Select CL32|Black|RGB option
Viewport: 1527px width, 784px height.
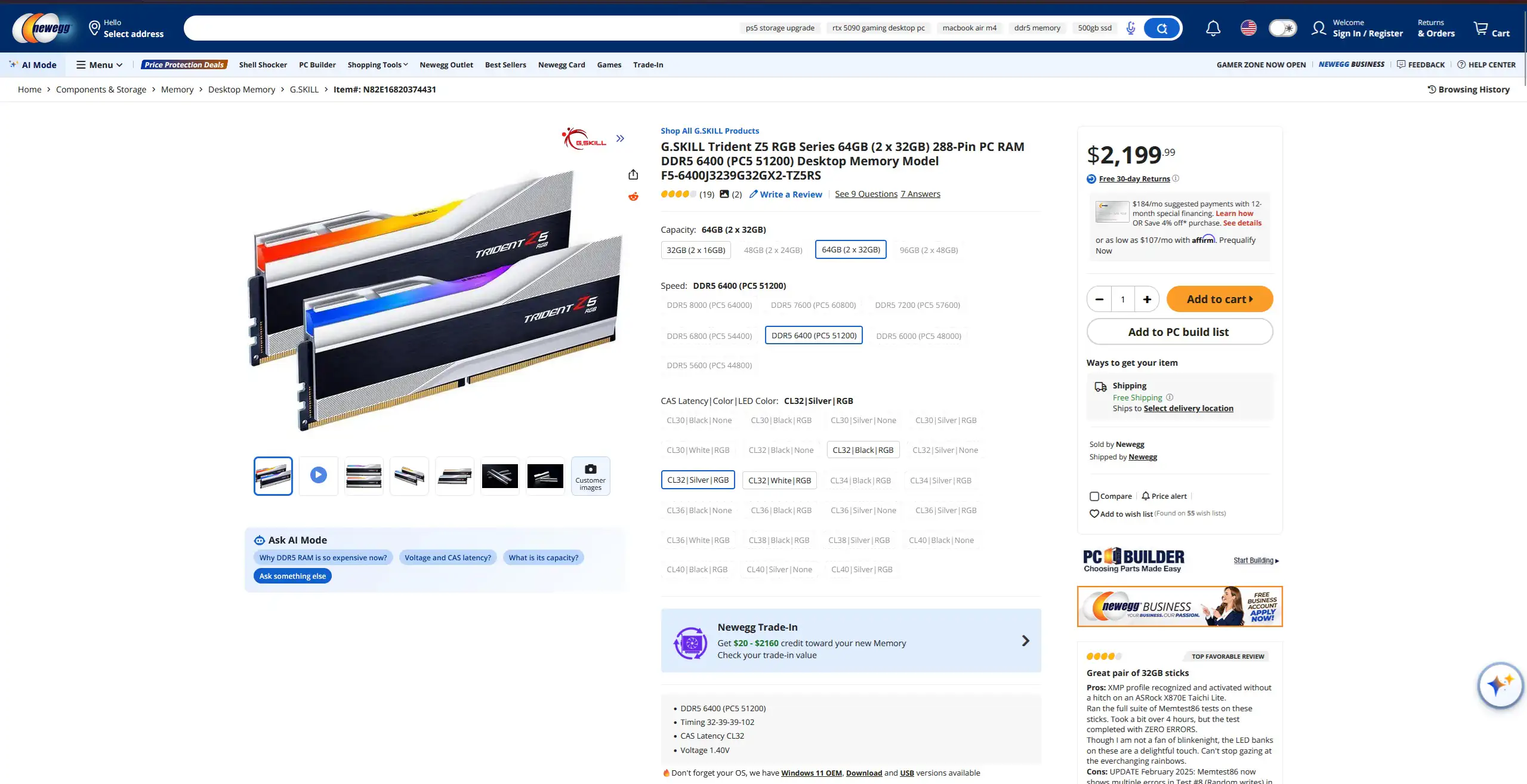point(863,450)
